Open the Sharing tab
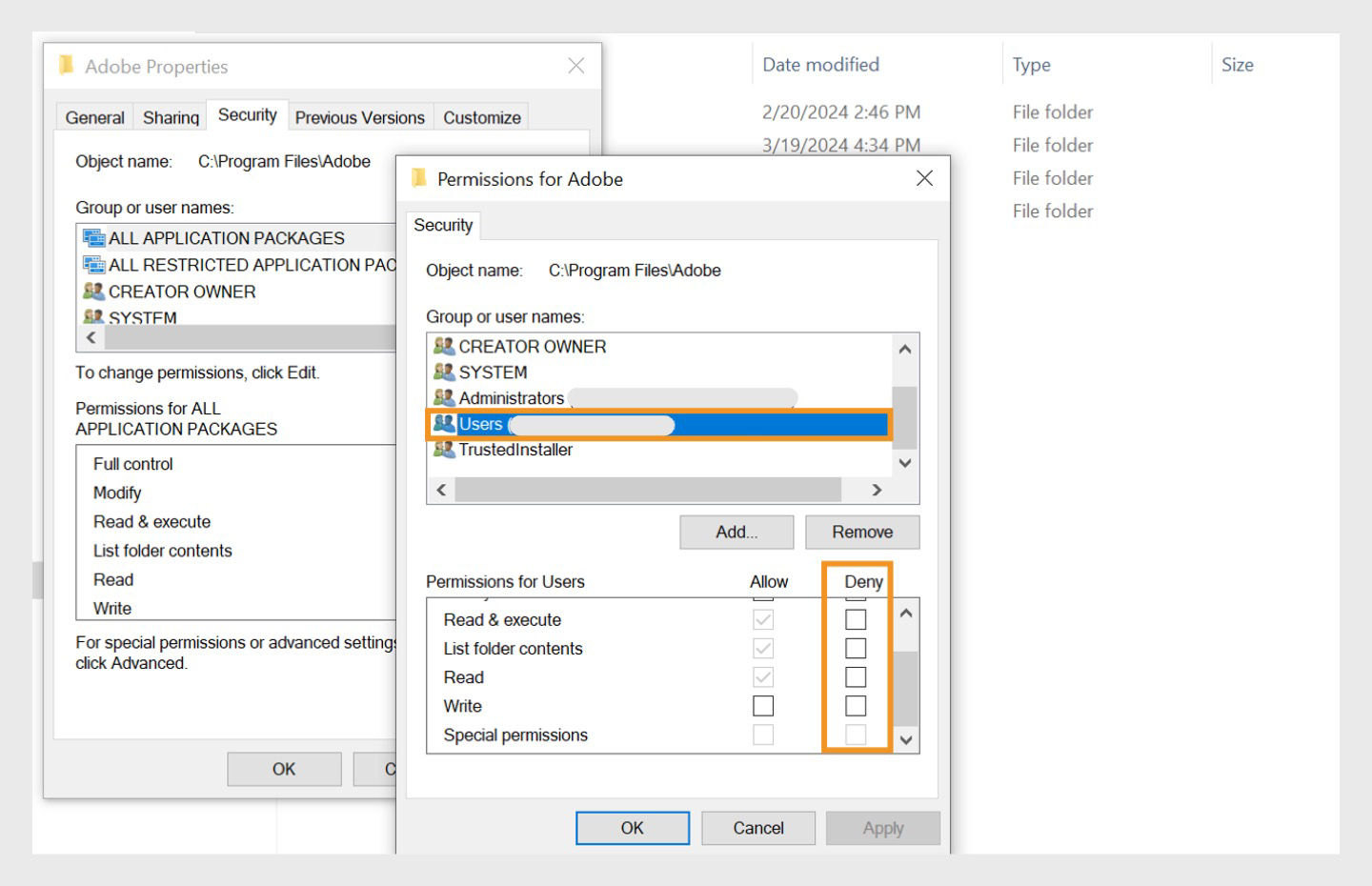The image size is (1372, 886). [x=170, y=116]
